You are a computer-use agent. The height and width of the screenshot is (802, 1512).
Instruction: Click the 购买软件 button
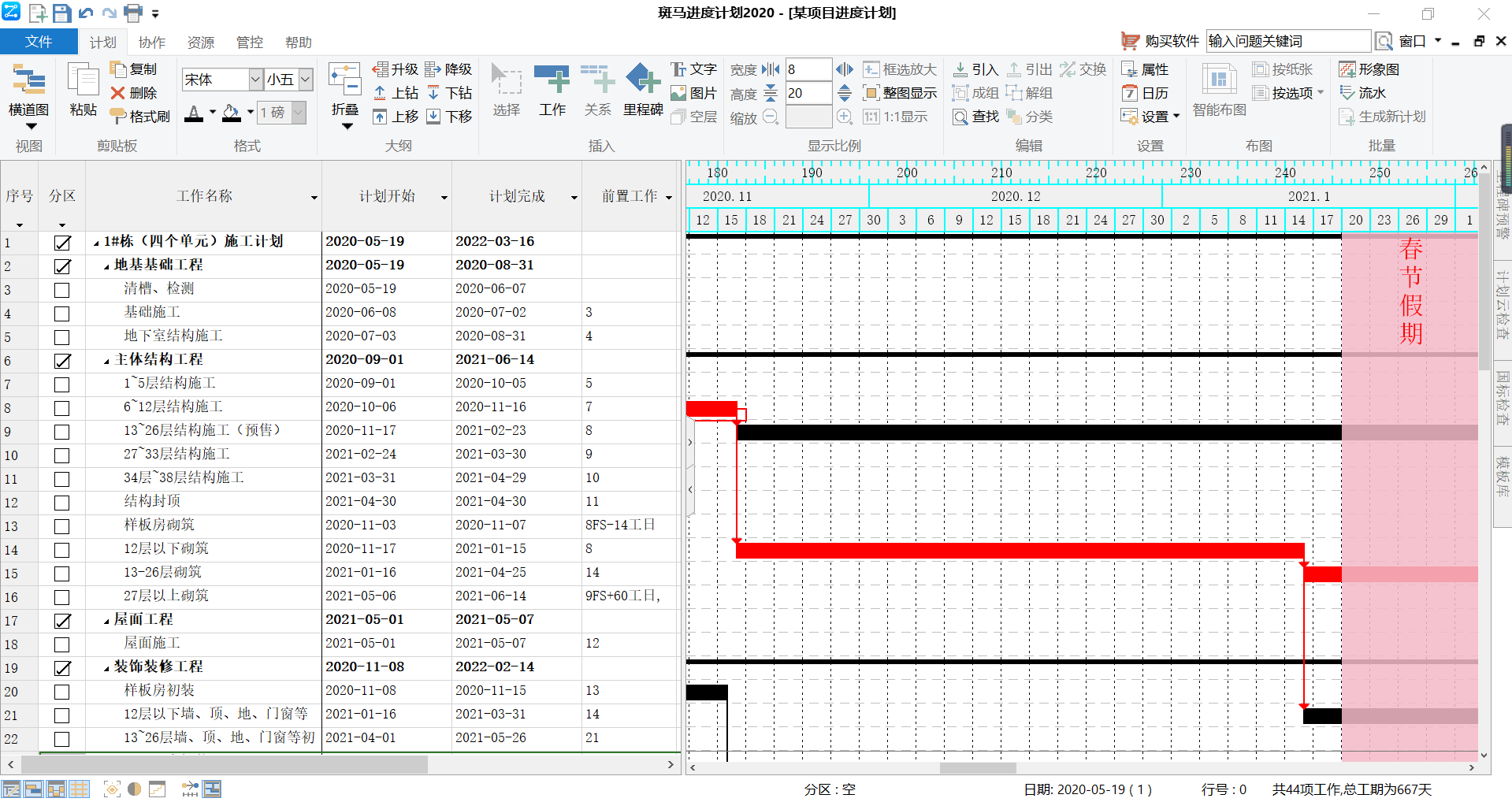click(x=1160, y=41)
